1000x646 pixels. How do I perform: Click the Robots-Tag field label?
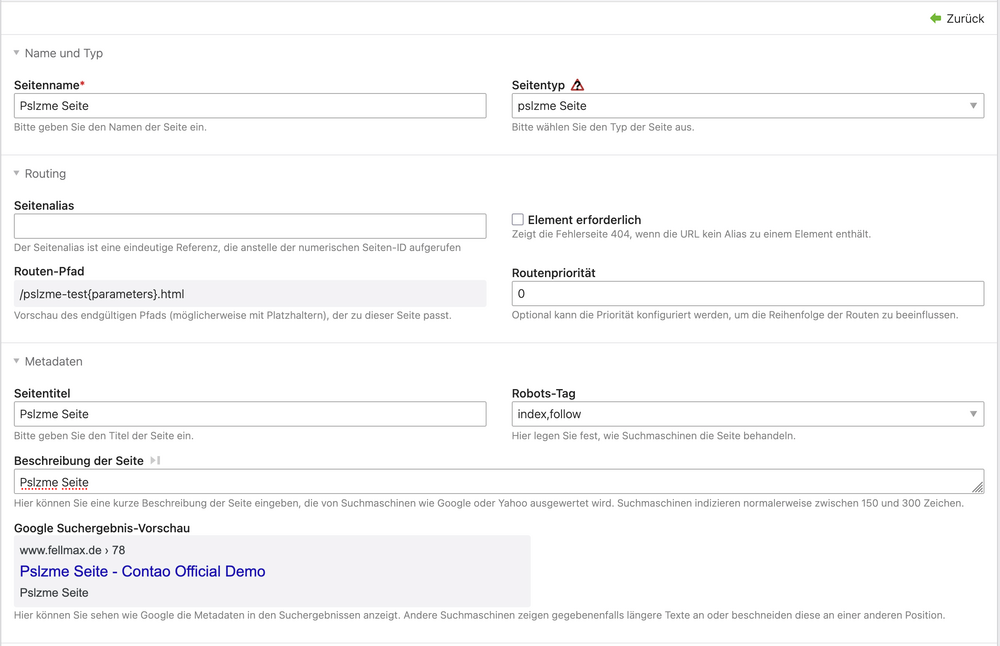coord(543,394)
